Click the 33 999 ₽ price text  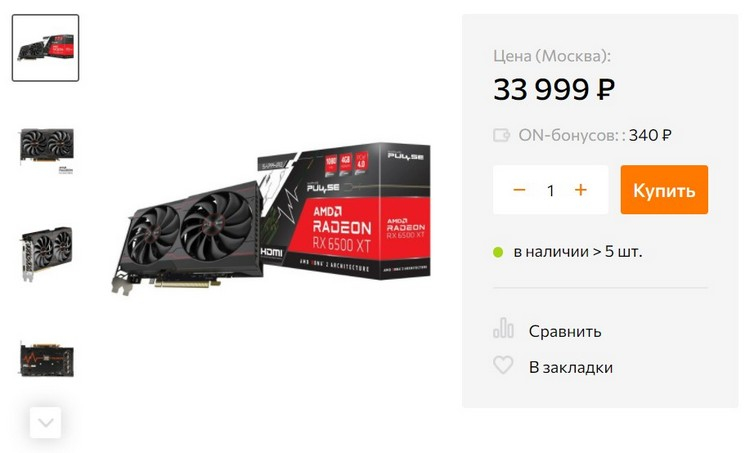(x=554, y=89)
